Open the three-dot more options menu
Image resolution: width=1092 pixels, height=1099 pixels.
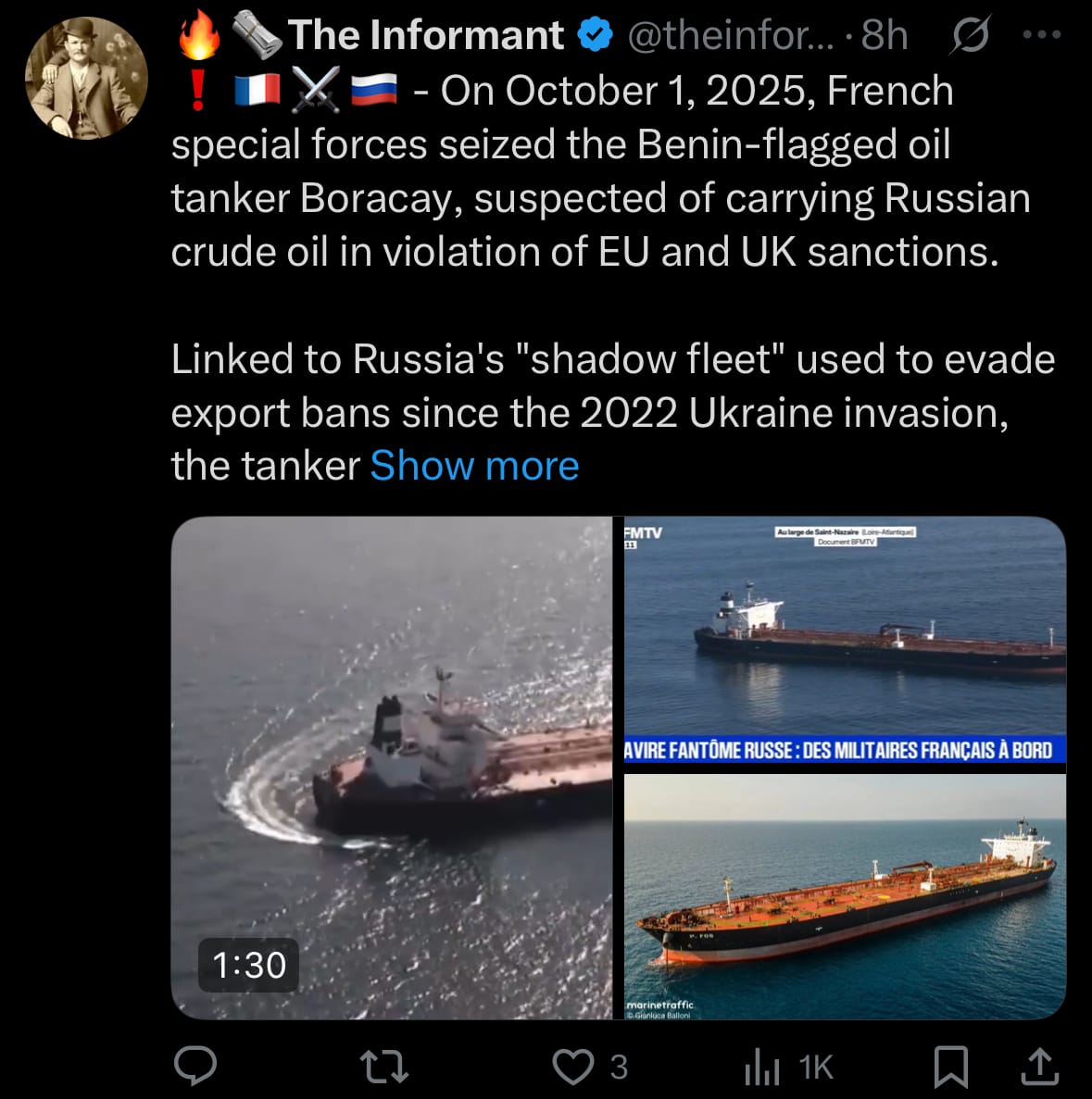(x=1041, y=35)
